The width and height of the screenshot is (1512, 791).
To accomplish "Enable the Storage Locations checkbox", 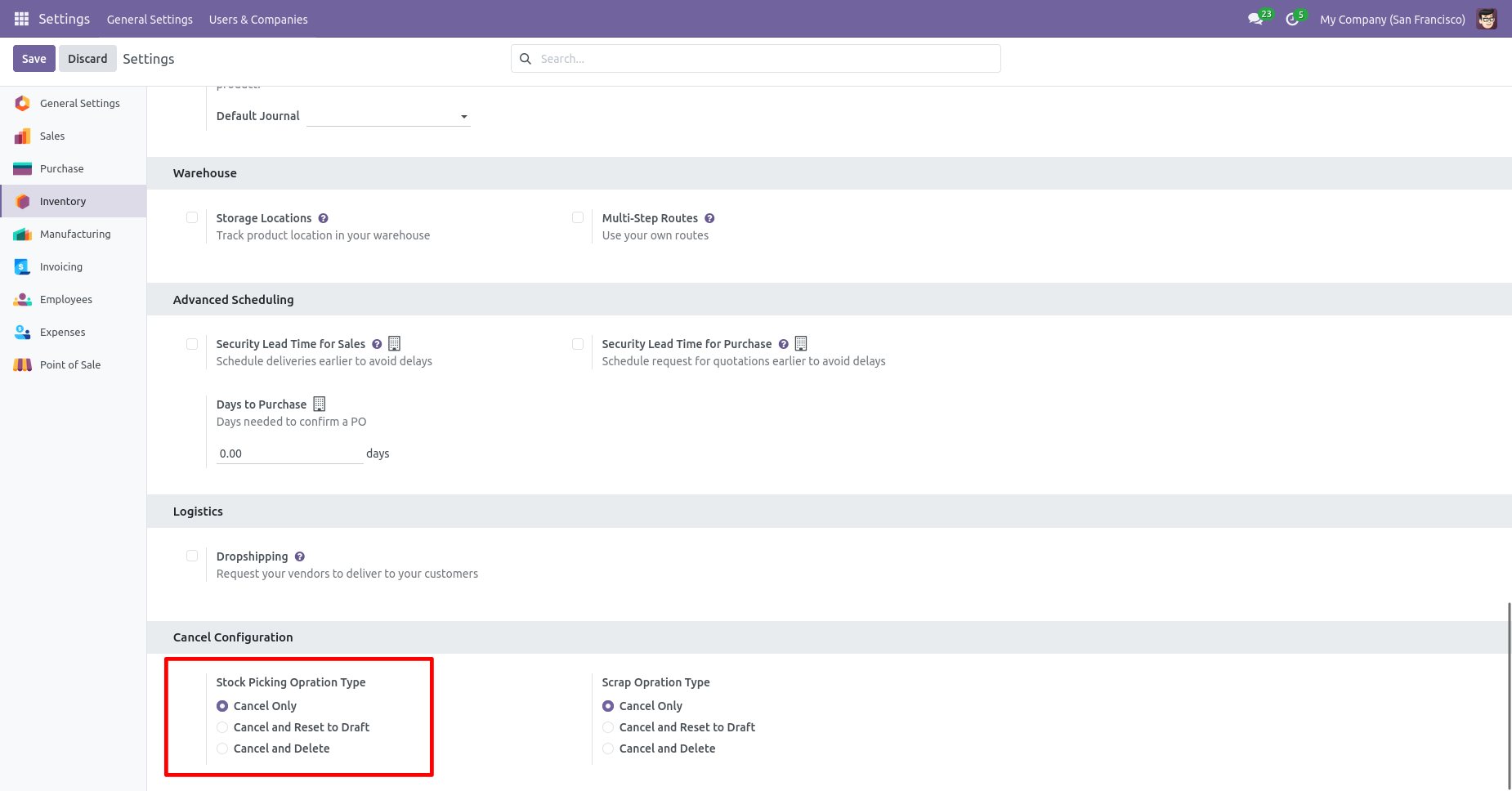I will [192, 217].
